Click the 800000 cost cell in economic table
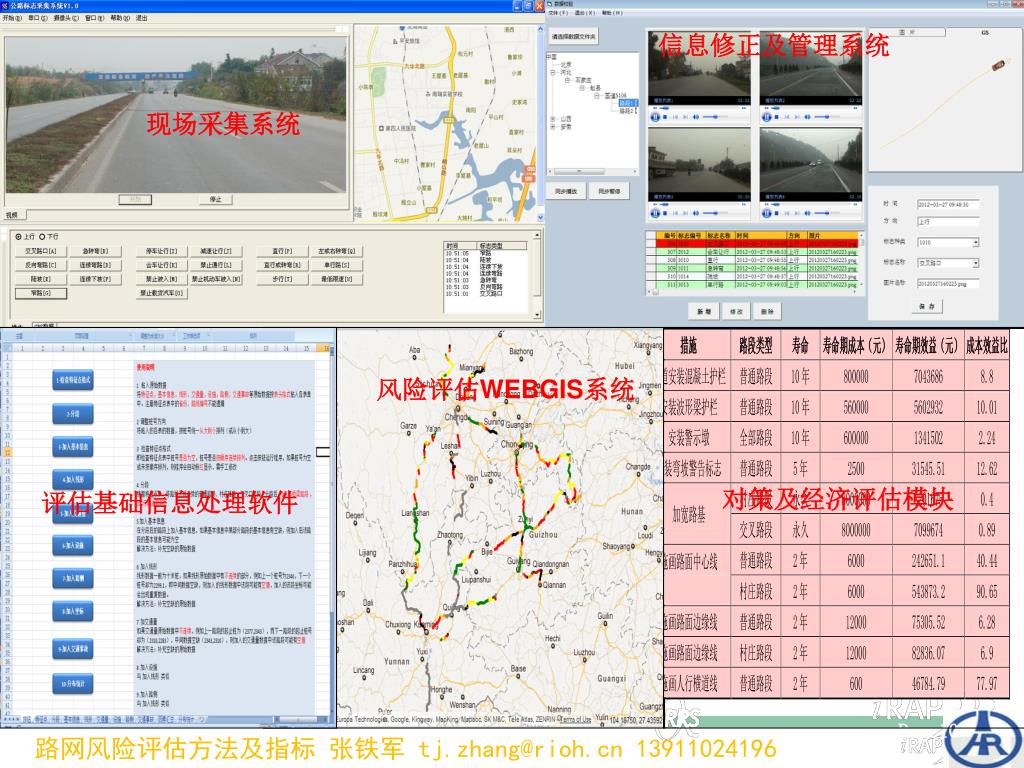Image resolution: width=1024 pixels, height=768 pixels. tap(856, 376)
